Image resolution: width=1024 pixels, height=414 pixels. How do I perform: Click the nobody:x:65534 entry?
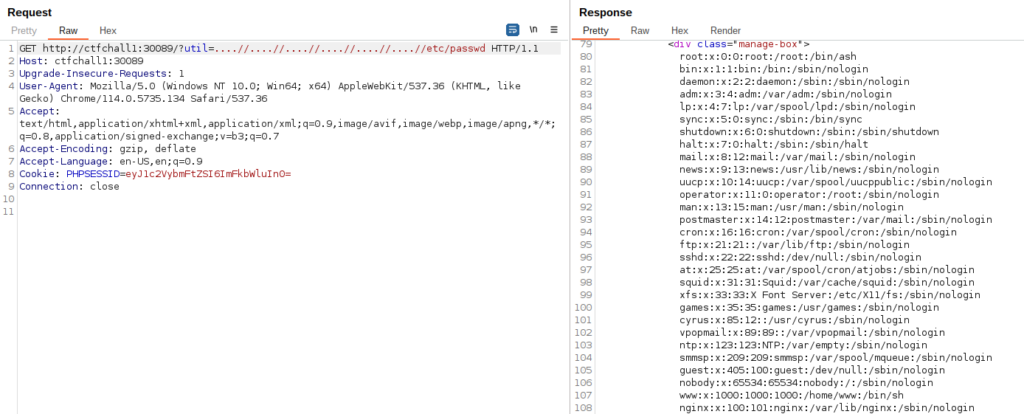coord(806,382)
